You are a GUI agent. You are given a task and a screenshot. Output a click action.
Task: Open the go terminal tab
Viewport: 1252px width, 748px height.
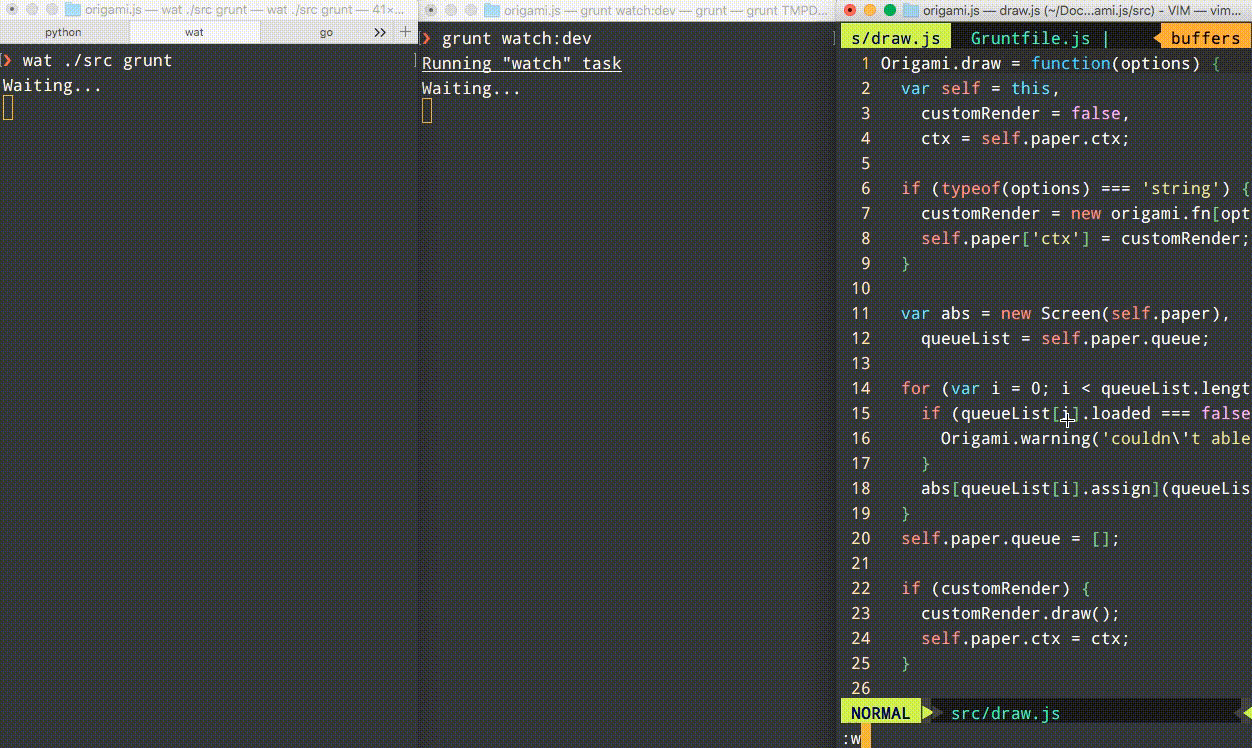[326, 32]
